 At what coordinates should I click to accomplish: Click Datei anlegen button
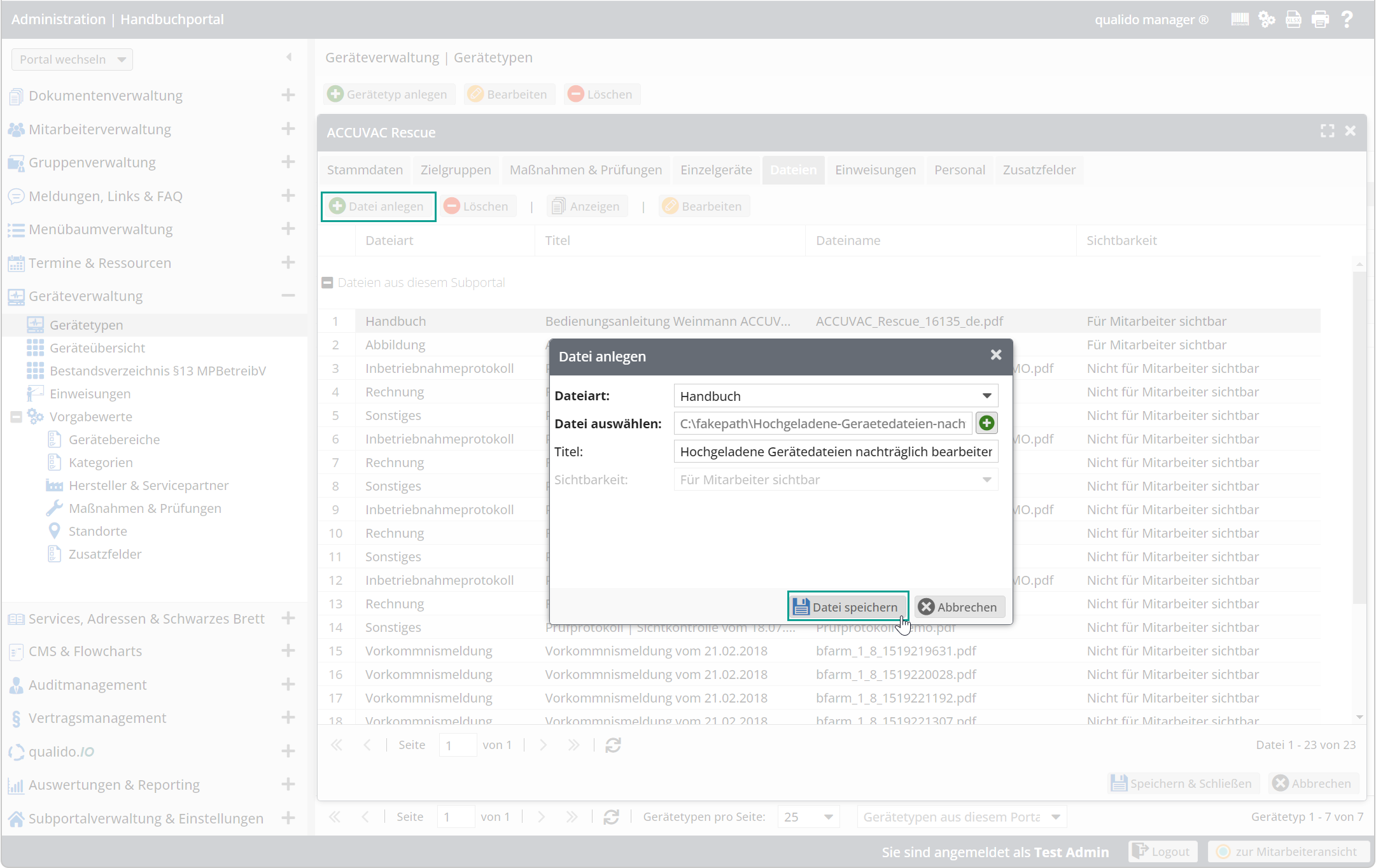378,206
